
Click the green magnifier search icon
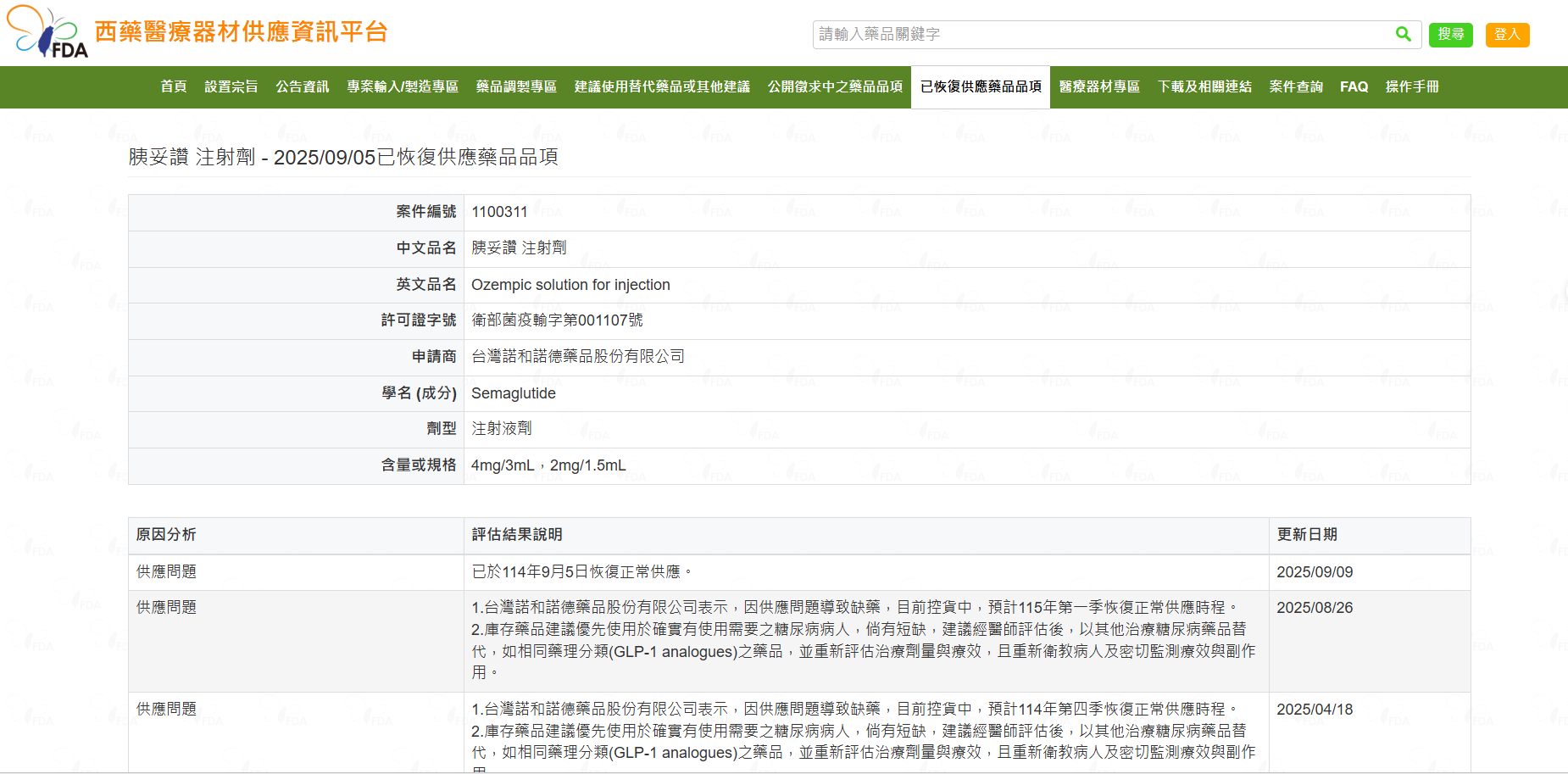1404,34
